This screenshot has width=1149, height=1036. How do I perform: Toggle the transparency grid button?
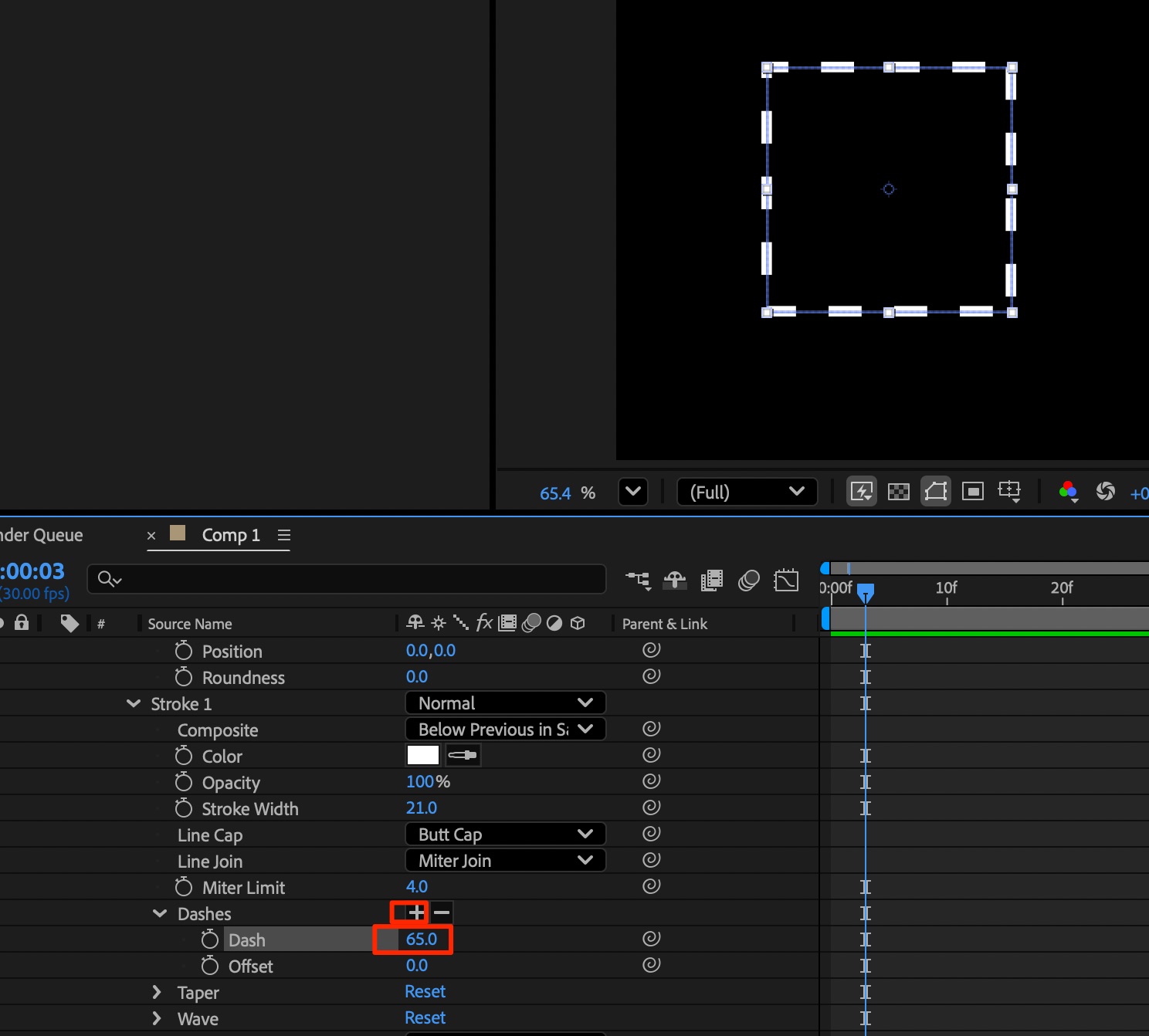click(898, 492)
